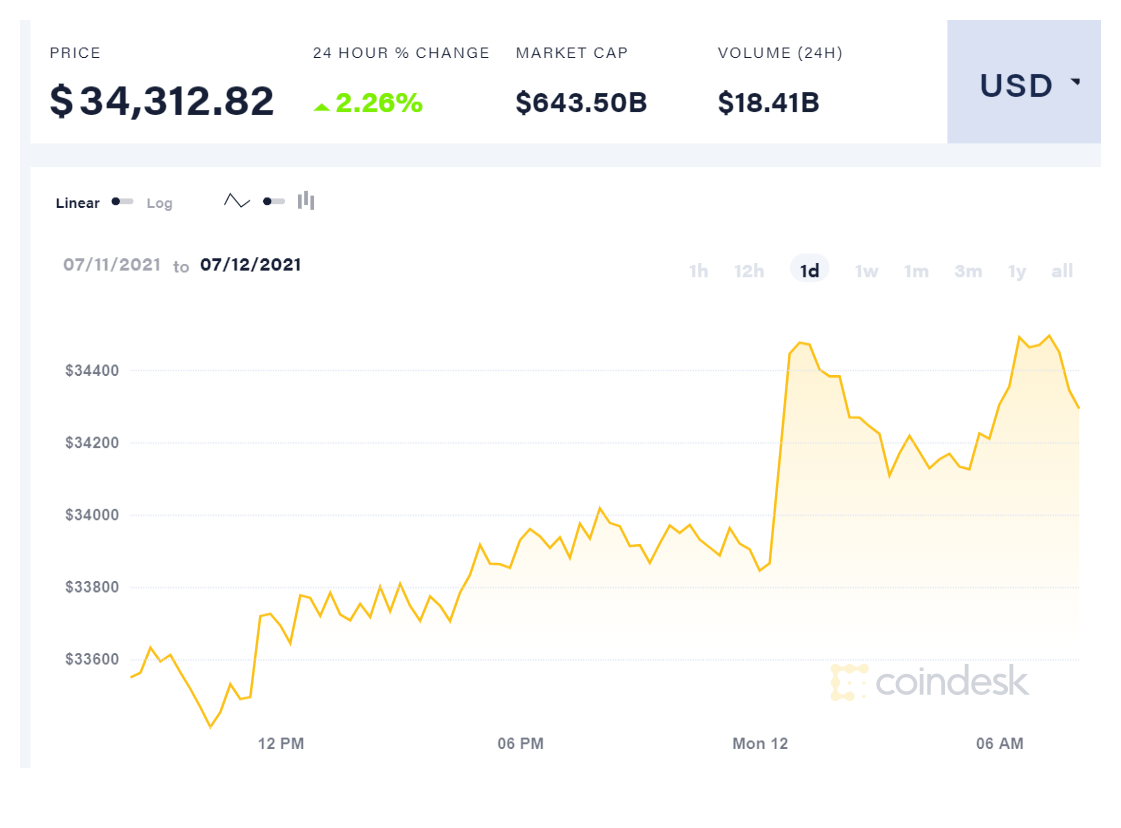The width and height of the screenshot is (1121, 828).
Task: Select the 1d time range
Action: click(809, 271)
